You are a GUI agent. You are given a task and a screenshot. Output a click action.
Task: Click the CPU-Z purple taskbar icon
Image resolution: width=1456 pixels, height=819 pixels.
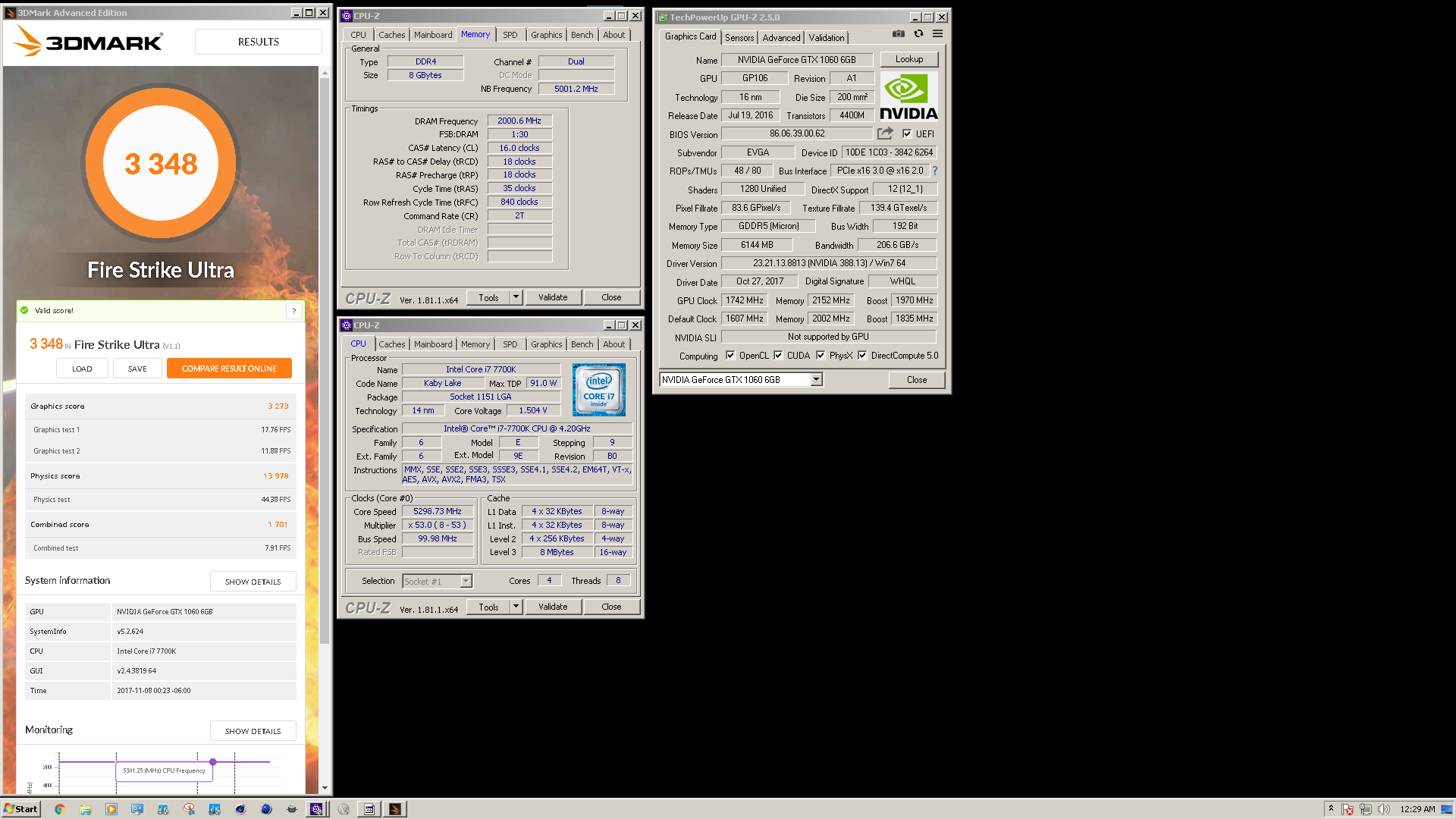coord(316,809)
